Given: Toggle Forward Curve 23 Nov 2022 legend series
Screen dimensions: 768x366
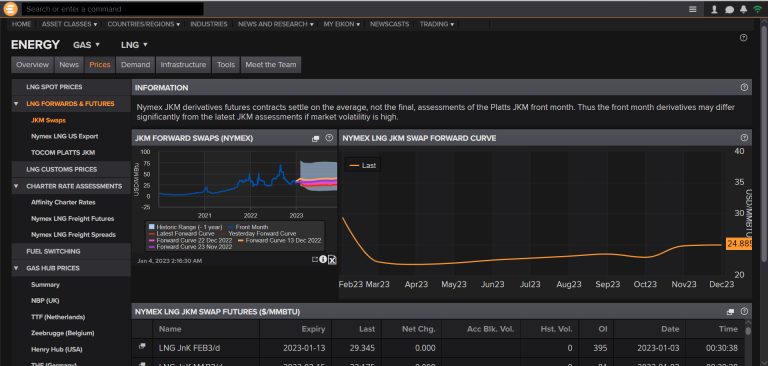Looking at the screenshot, I should pyautogui.click(x=191, y=247).
